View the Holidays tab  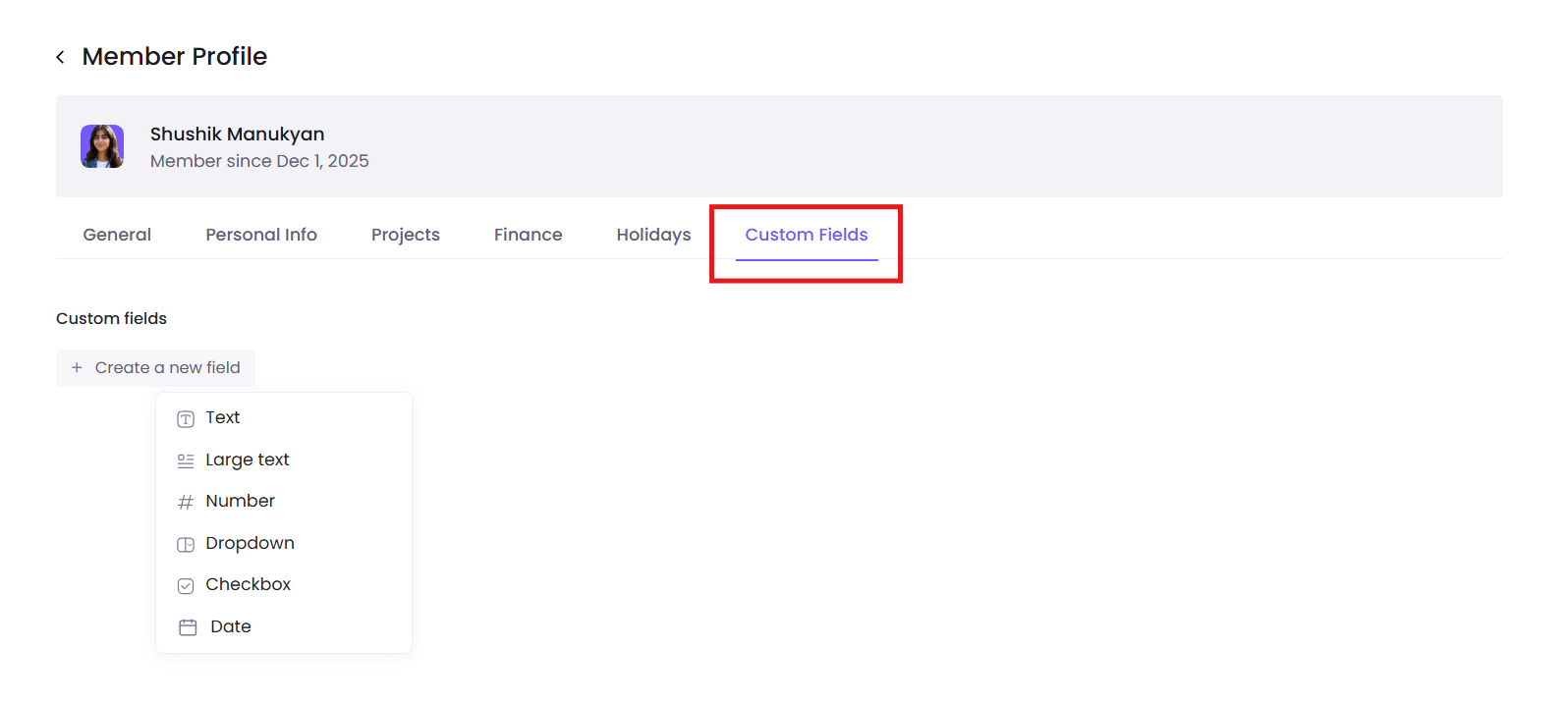653,235
